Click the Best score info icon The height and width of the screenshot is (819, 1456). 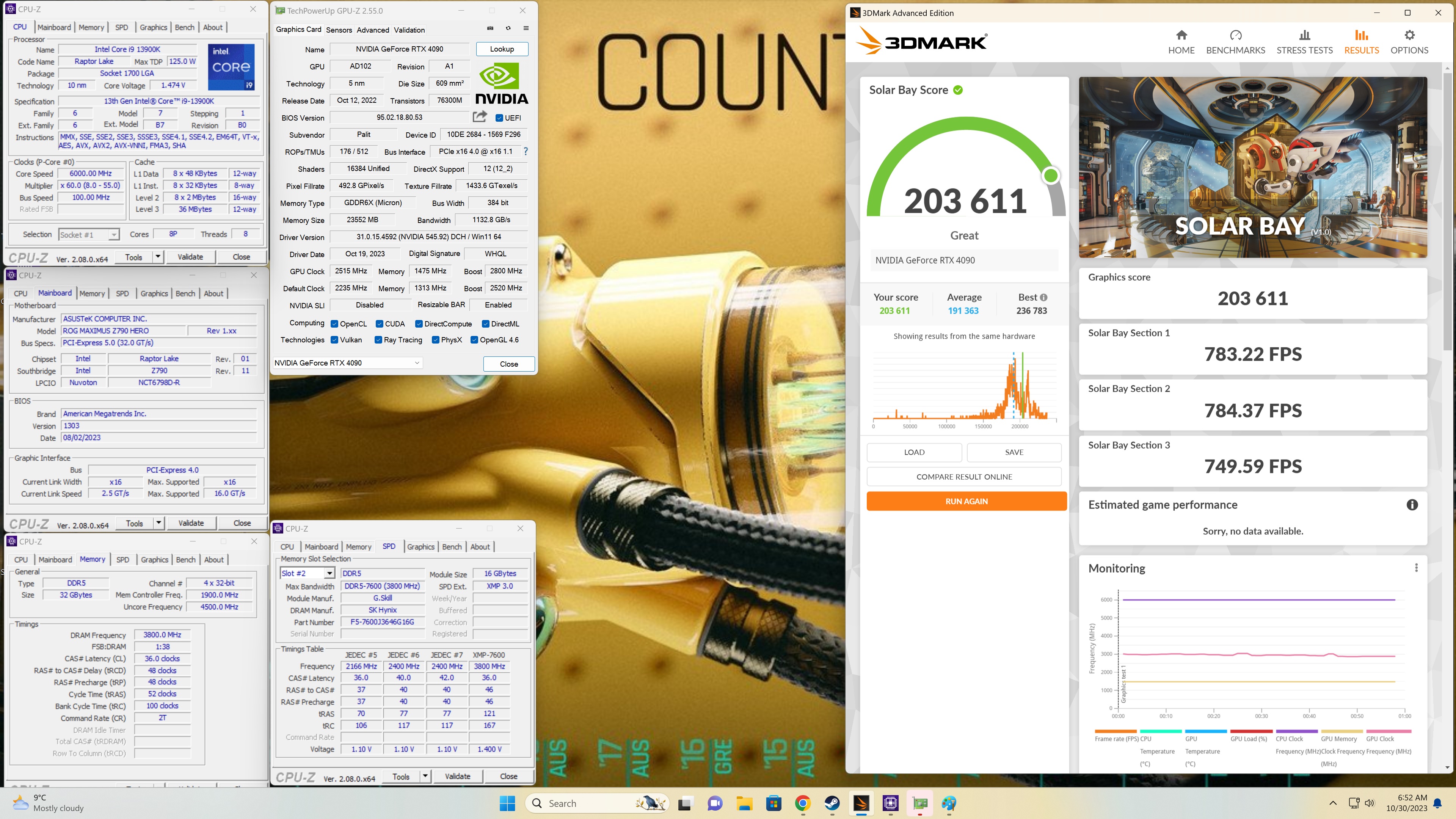click(1043, 297)
